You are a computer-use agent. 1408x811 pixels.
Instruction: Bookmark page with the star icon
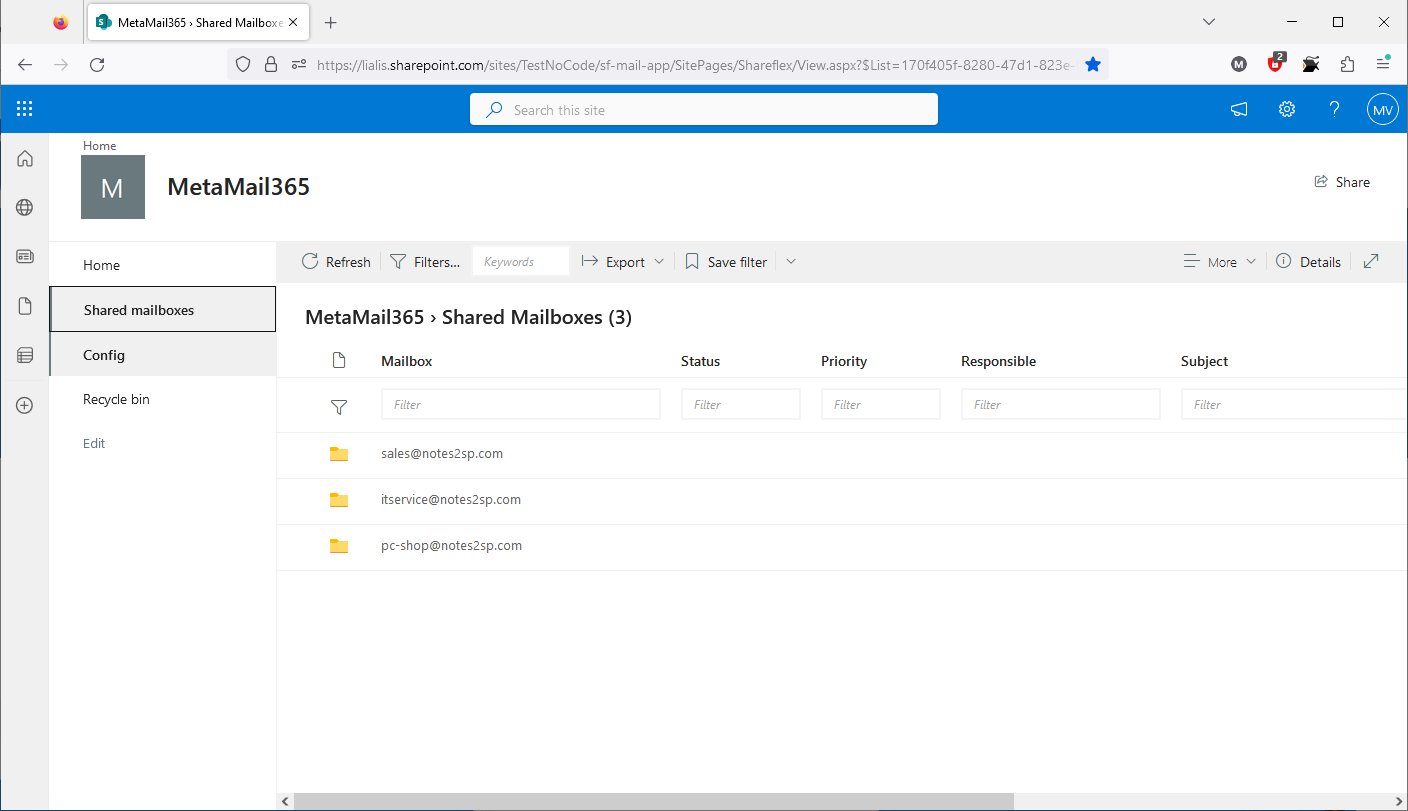(x=1093, y=64)
